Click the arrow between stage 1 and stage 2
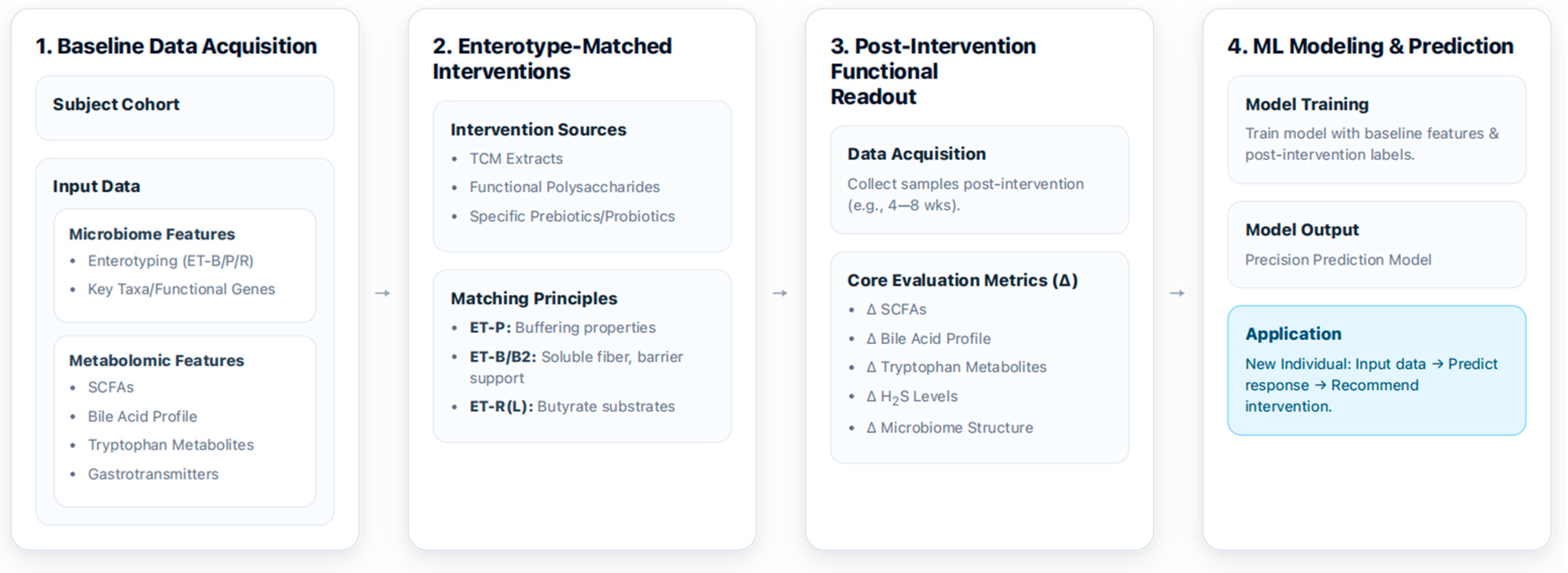This screenshot has height=573, width=1568. (x=383, y=293)
